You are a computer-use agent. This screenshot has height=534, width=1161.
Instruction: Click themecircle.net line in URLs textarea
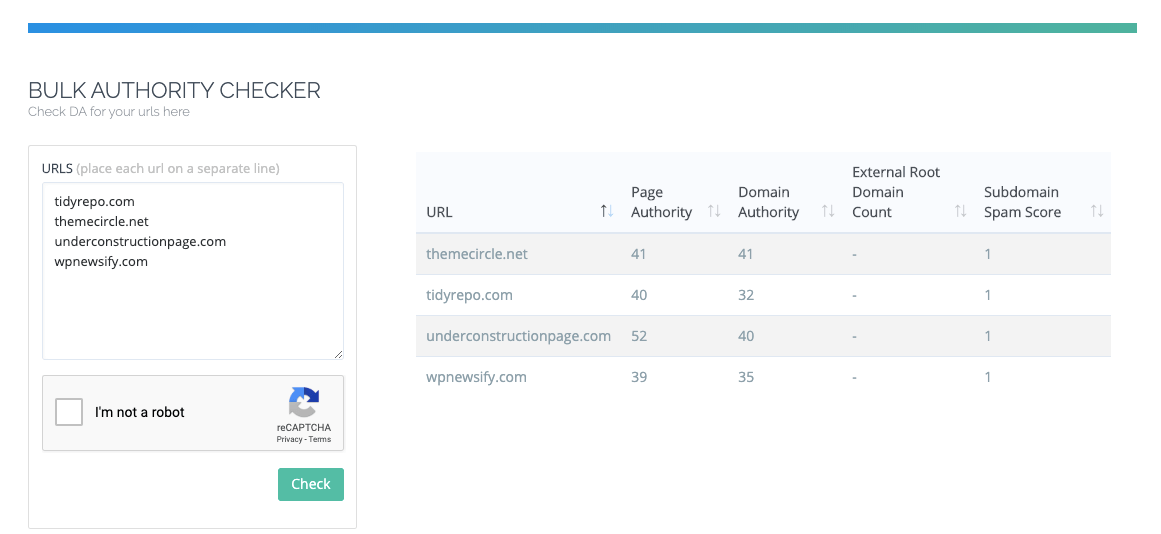[101, 221]
